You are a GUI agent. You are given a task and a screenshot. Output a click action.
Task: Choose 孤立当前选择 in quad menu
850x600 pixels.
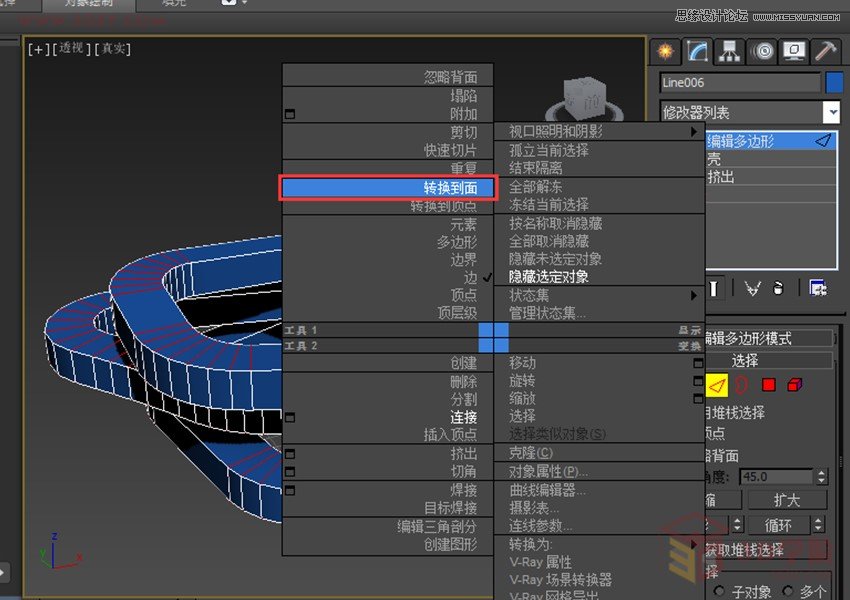[600, 150]
